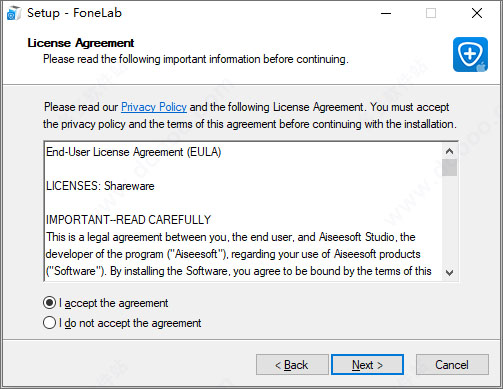
Task: Click the License Agreement header text
Action: point(81,43)
